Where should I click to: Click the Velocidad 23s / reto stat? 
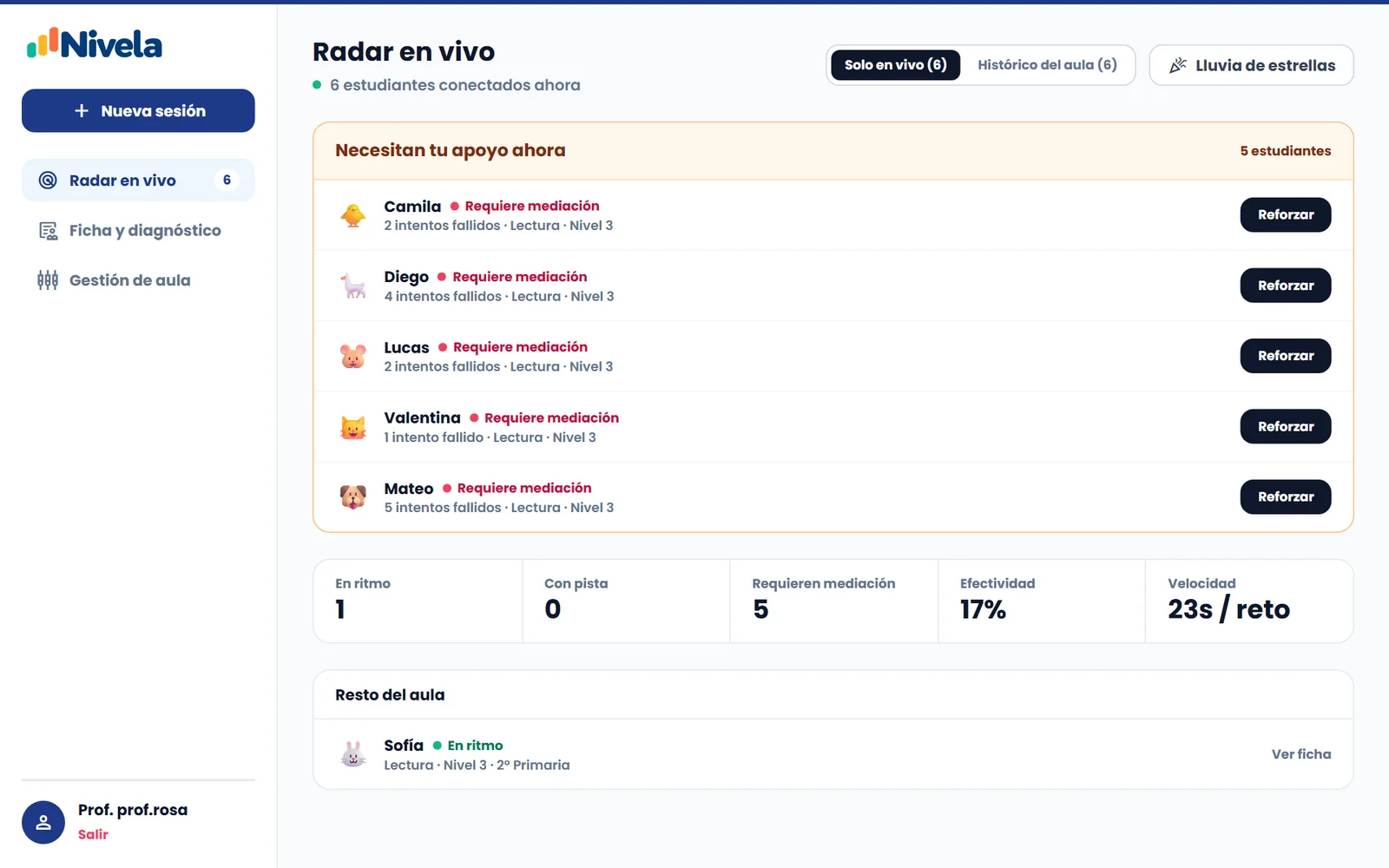(x=1249, y=601)
